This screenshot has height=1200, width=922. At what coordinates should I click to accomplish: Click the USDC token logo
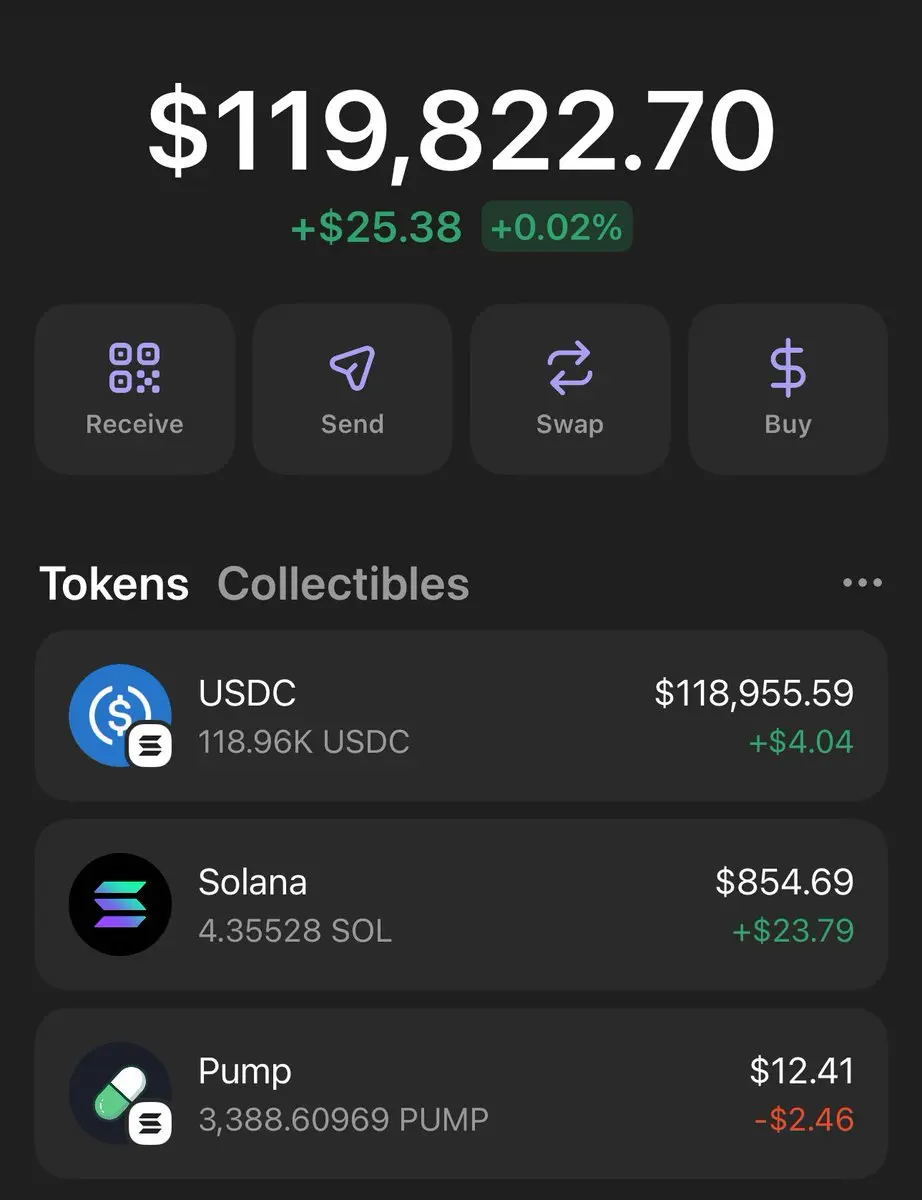[x=120, y=715]
